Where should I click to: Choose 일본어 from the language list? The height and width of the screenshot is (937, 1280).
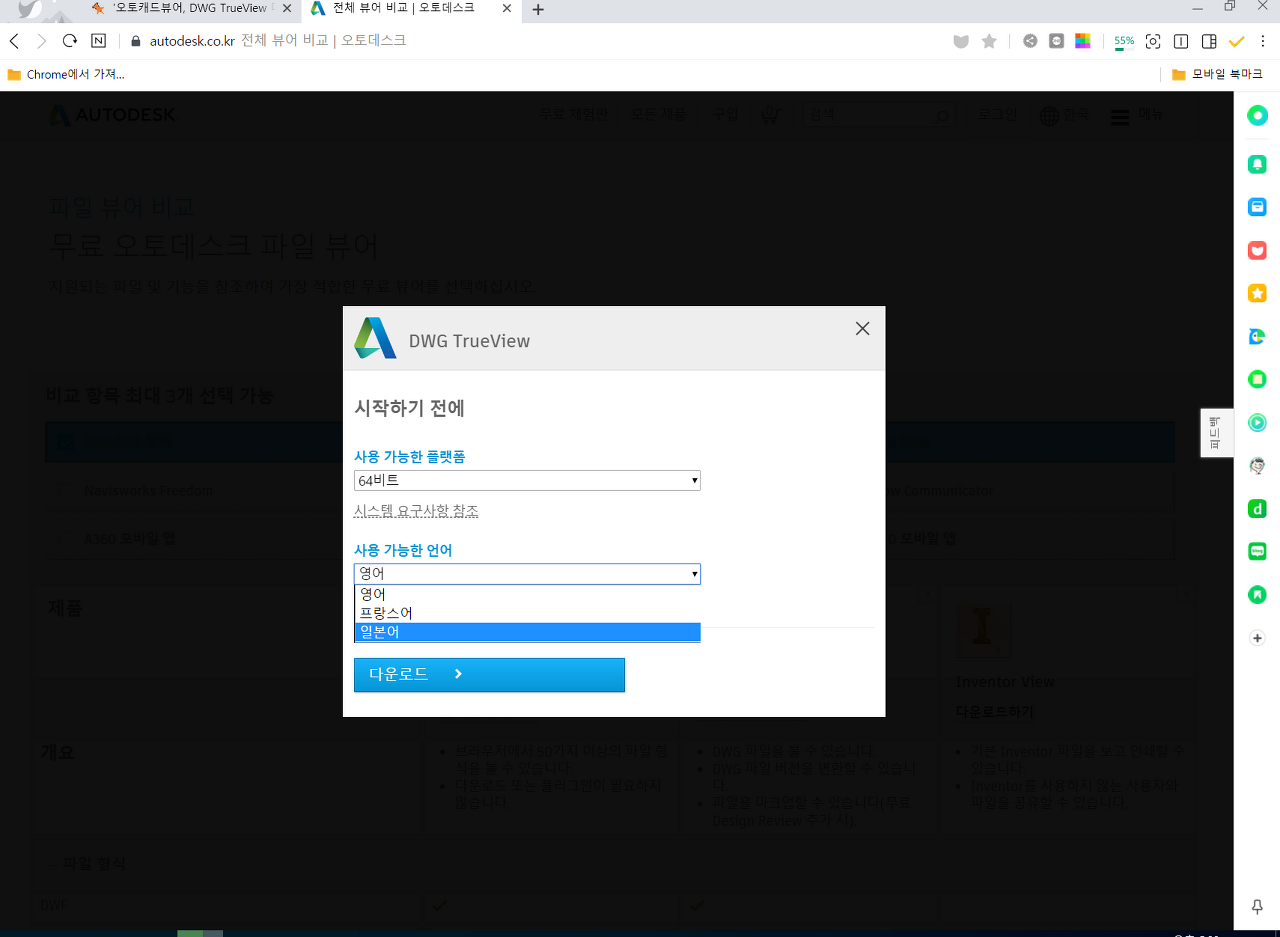pyautogui.click(x=527, y=632)
